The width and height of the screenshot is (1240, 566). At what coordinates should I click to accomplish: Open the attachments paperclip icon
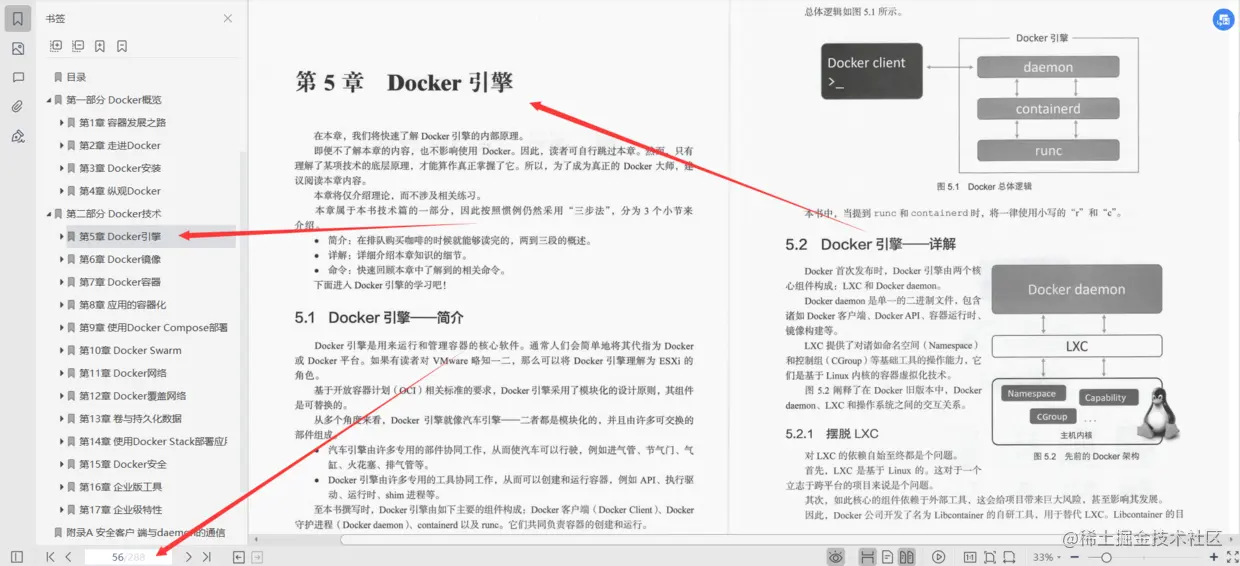click(17, 106)
